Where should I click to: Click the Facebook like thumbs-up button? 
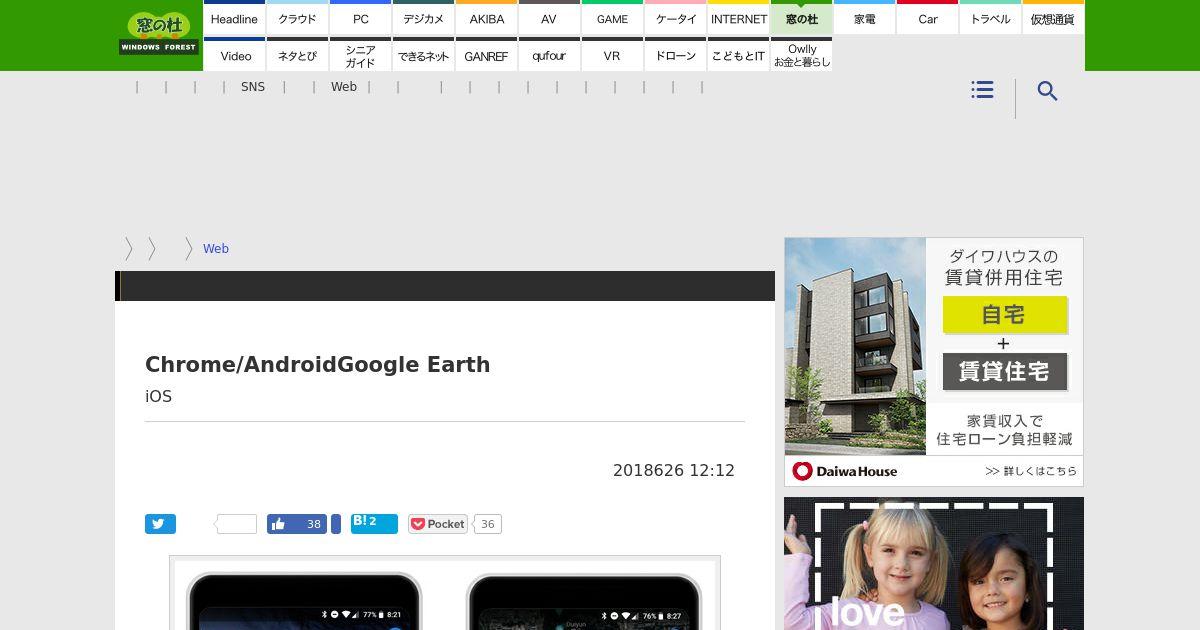pos(278,524)
